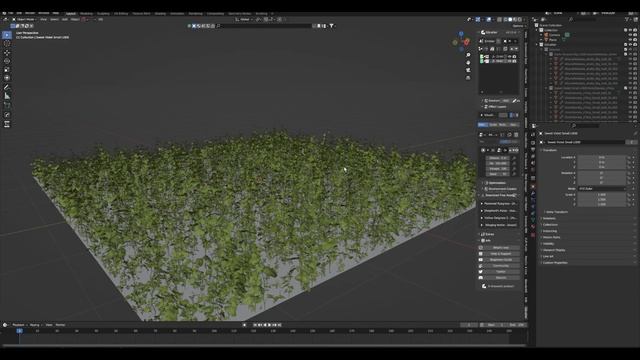
Task: Switch perspective/orthographic grid gizmo icon
Action: click(468, 78)
